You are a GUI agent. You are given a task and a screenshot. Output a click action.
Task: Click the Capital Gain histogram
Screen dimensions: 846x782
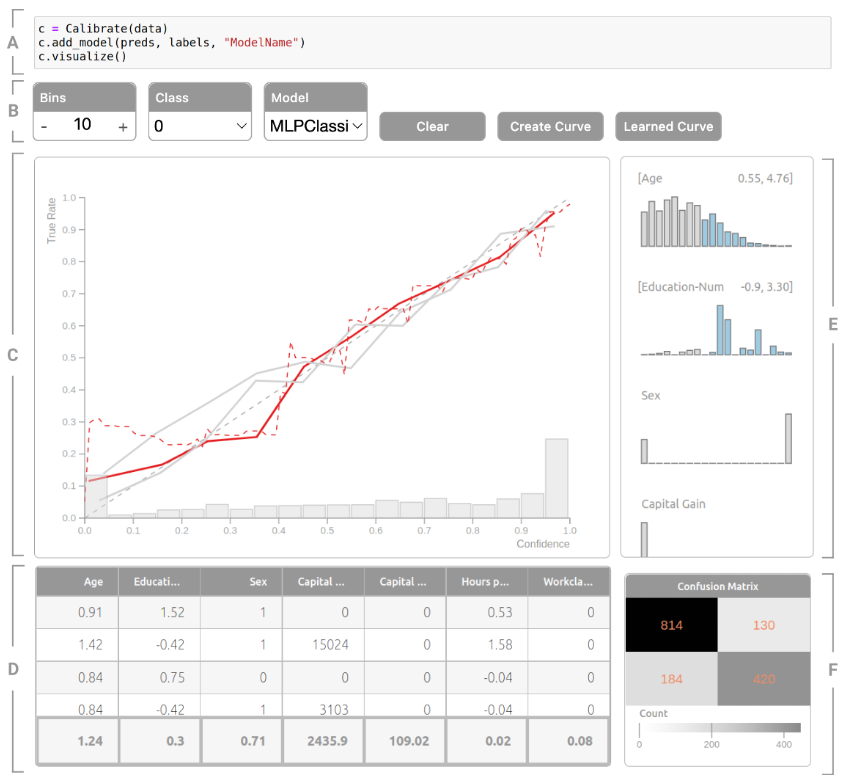click(x=716, y=537)
